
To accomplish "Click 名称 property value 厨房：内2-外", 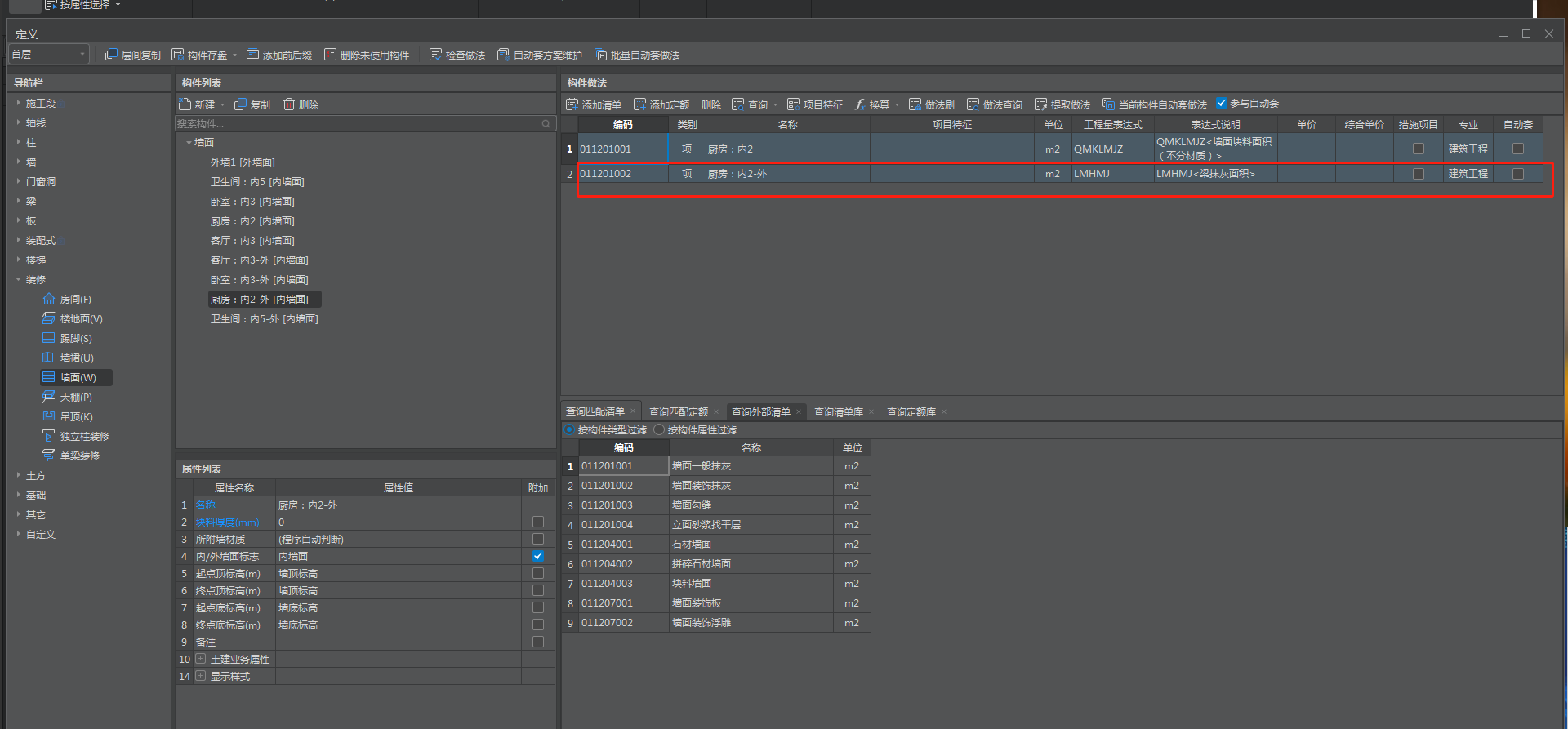I will point(398,505).
